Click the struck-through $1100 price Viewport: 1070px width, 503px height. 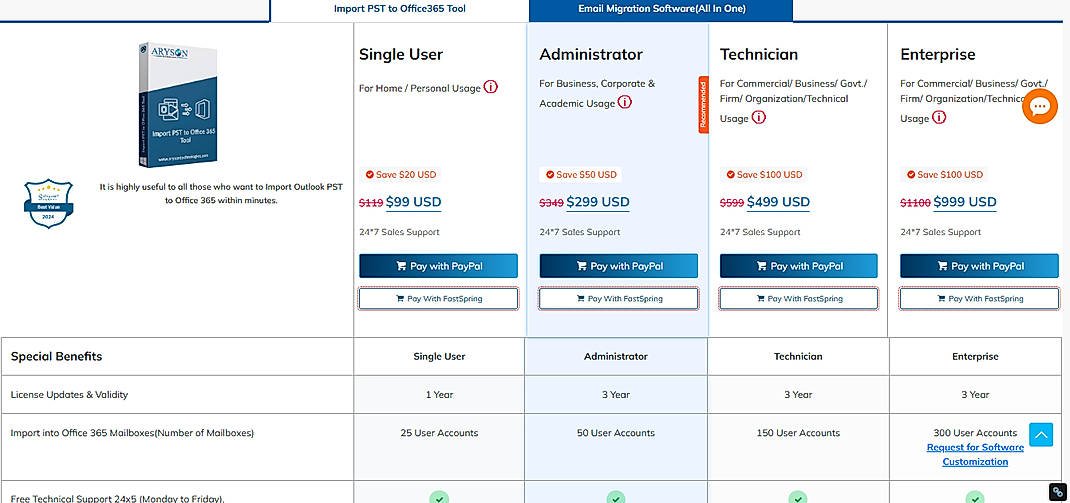(916, 203)
